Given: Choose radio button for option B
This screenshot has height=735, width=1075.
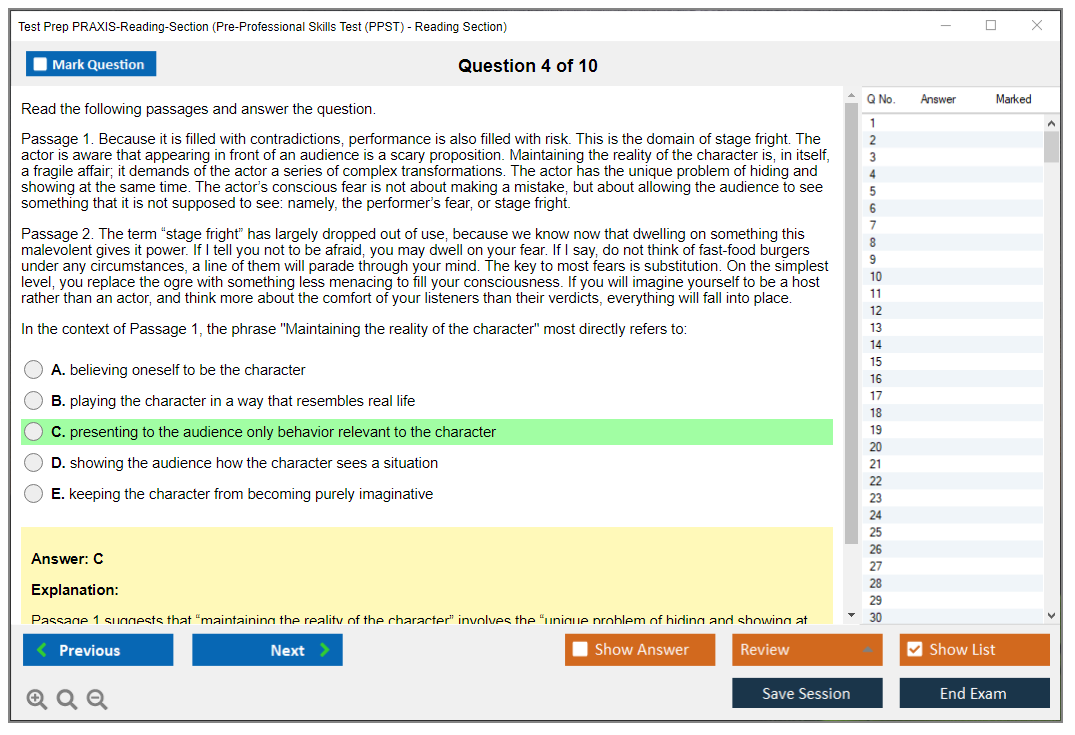Looking at the screenshot, I should (x=34, y=401).
